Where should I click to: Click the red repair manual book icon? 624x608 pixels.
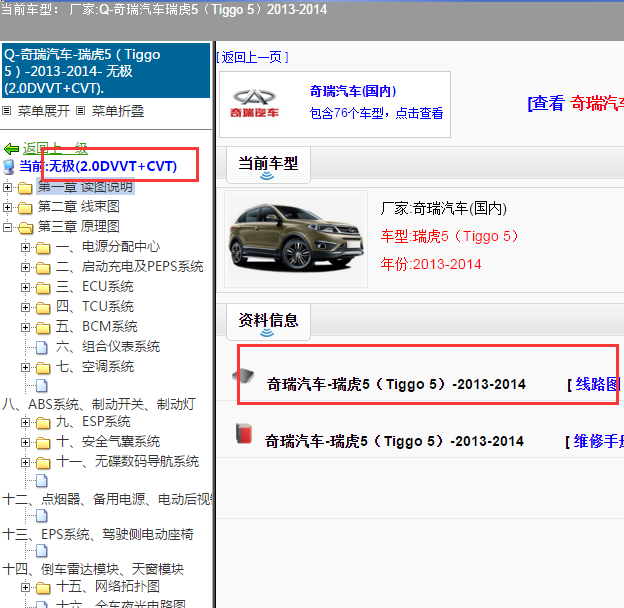[244, 433]
